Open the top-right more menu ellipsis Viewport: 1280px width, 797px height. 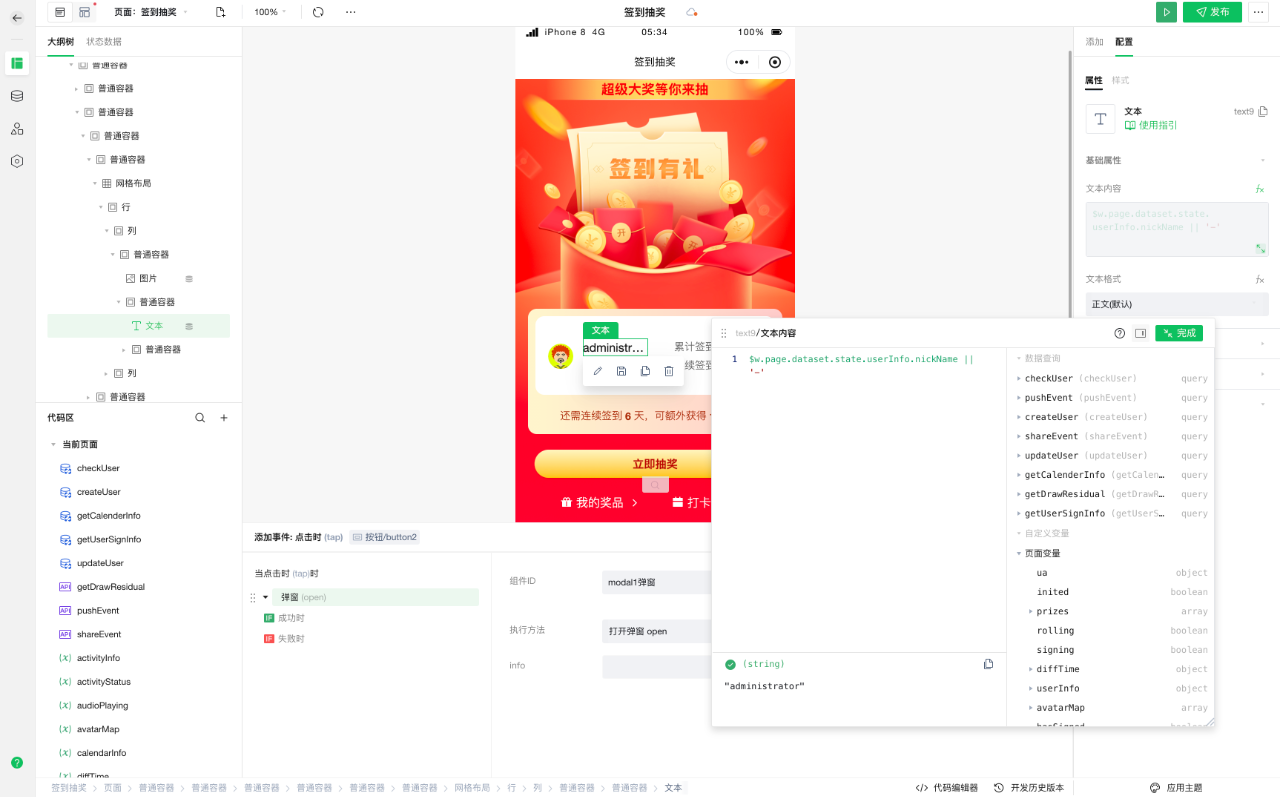point(1258,12)
